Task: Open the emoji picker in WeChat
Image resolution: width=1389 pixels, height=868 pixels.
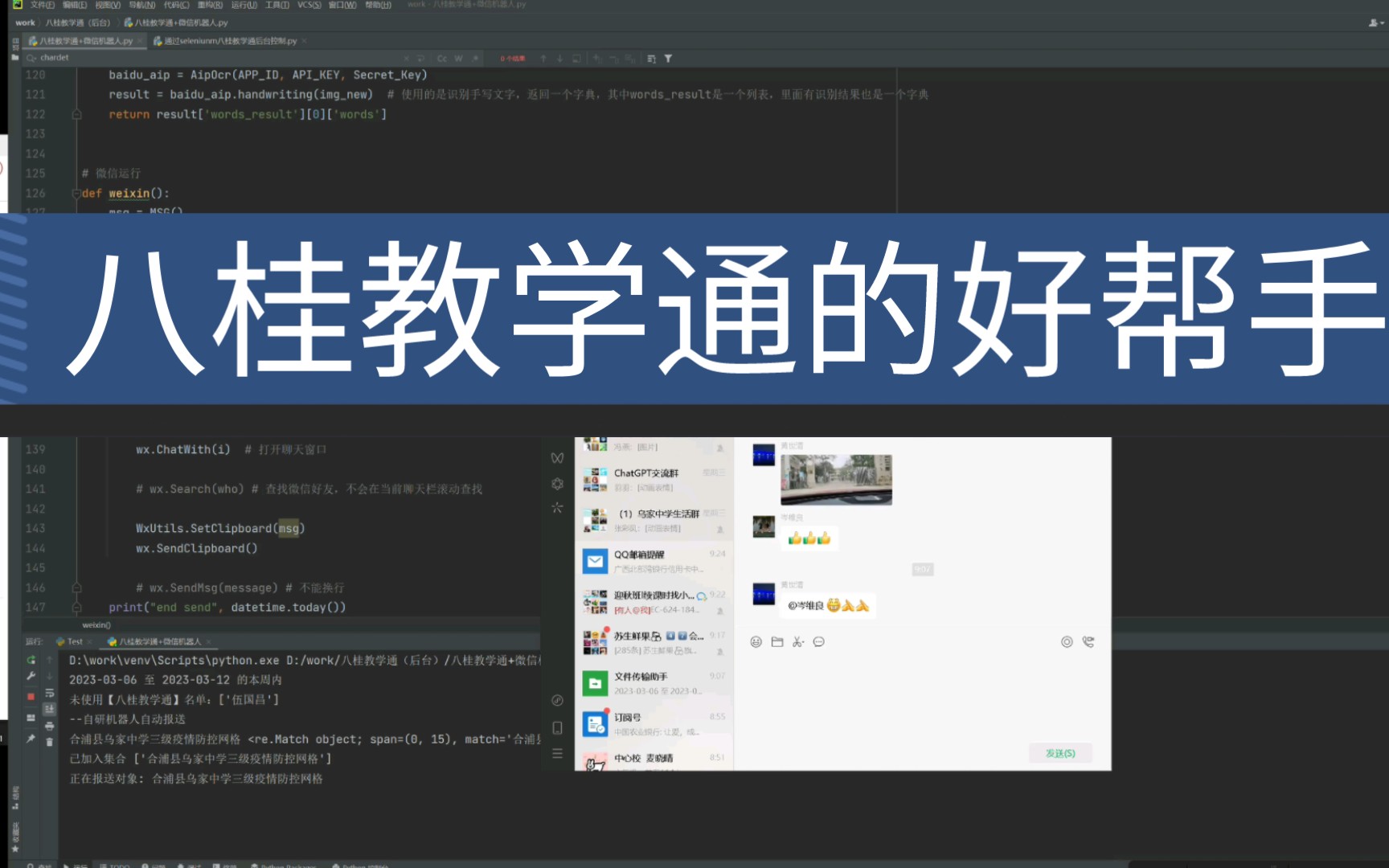Action: 756,641
